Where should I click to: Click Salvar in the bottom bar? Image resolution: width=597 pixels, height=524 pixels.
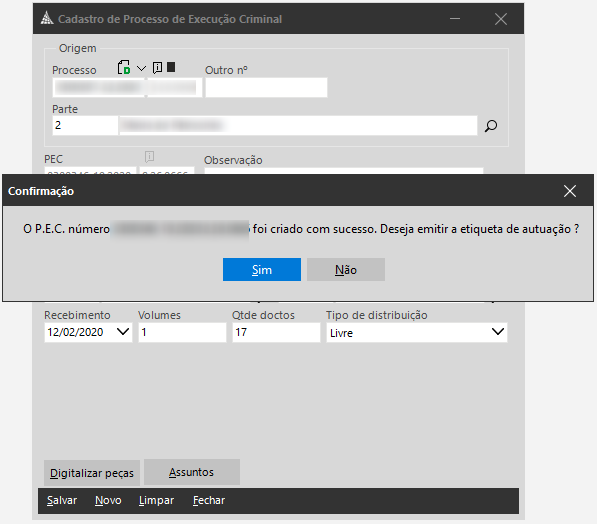(x=62, y=500)
